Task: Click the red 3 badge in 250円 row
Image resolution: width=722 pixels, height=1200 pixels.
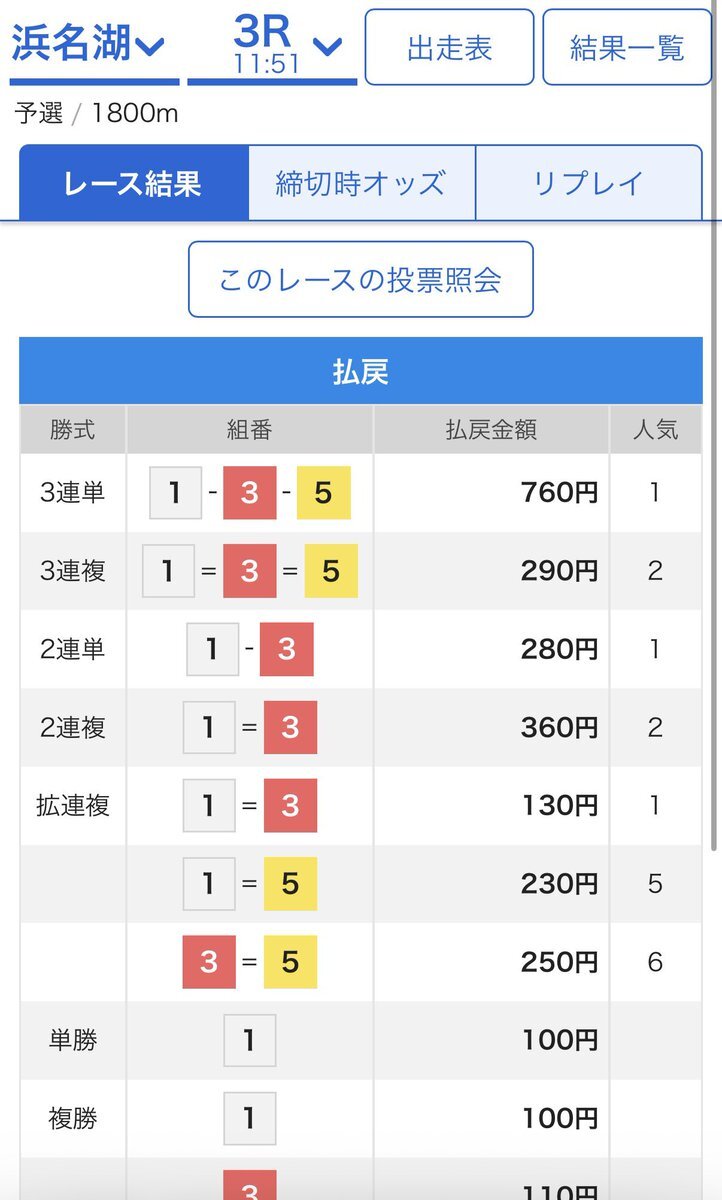Action: tap(209, 962)
